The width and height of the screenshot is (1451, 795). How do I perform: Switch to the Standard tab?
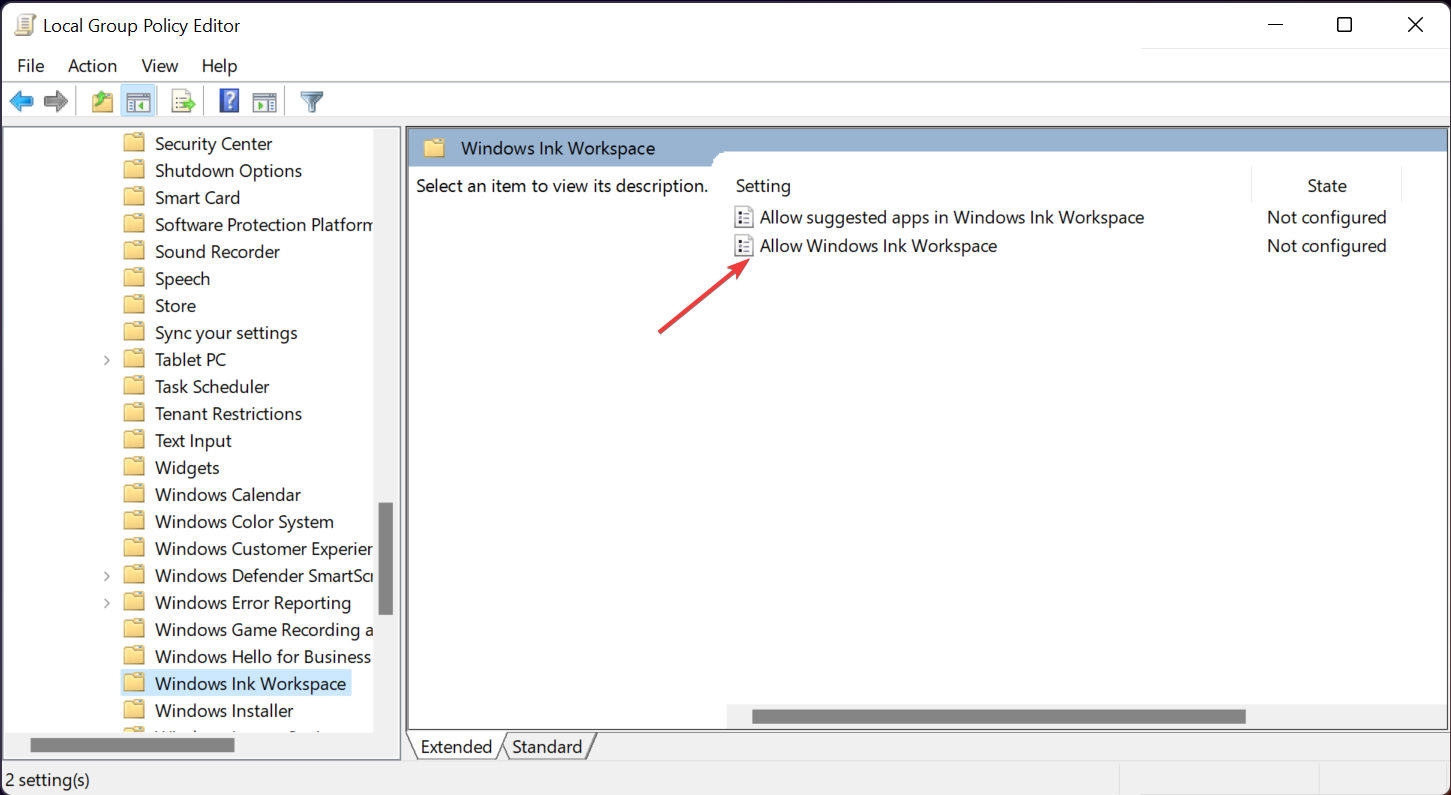coord(546,746)
